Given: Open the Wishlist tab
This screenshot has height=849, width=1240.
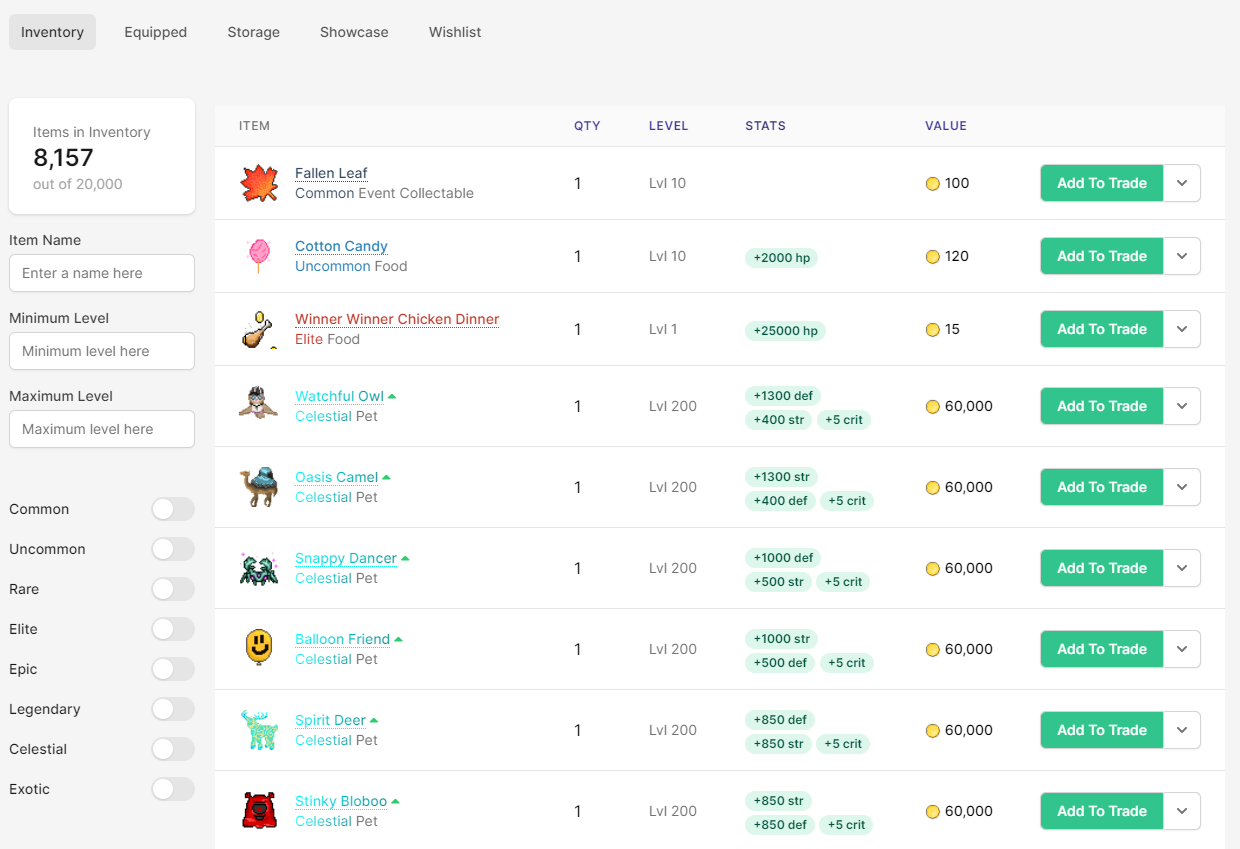Looking at the screenshot, I should (x=455, y=32).
